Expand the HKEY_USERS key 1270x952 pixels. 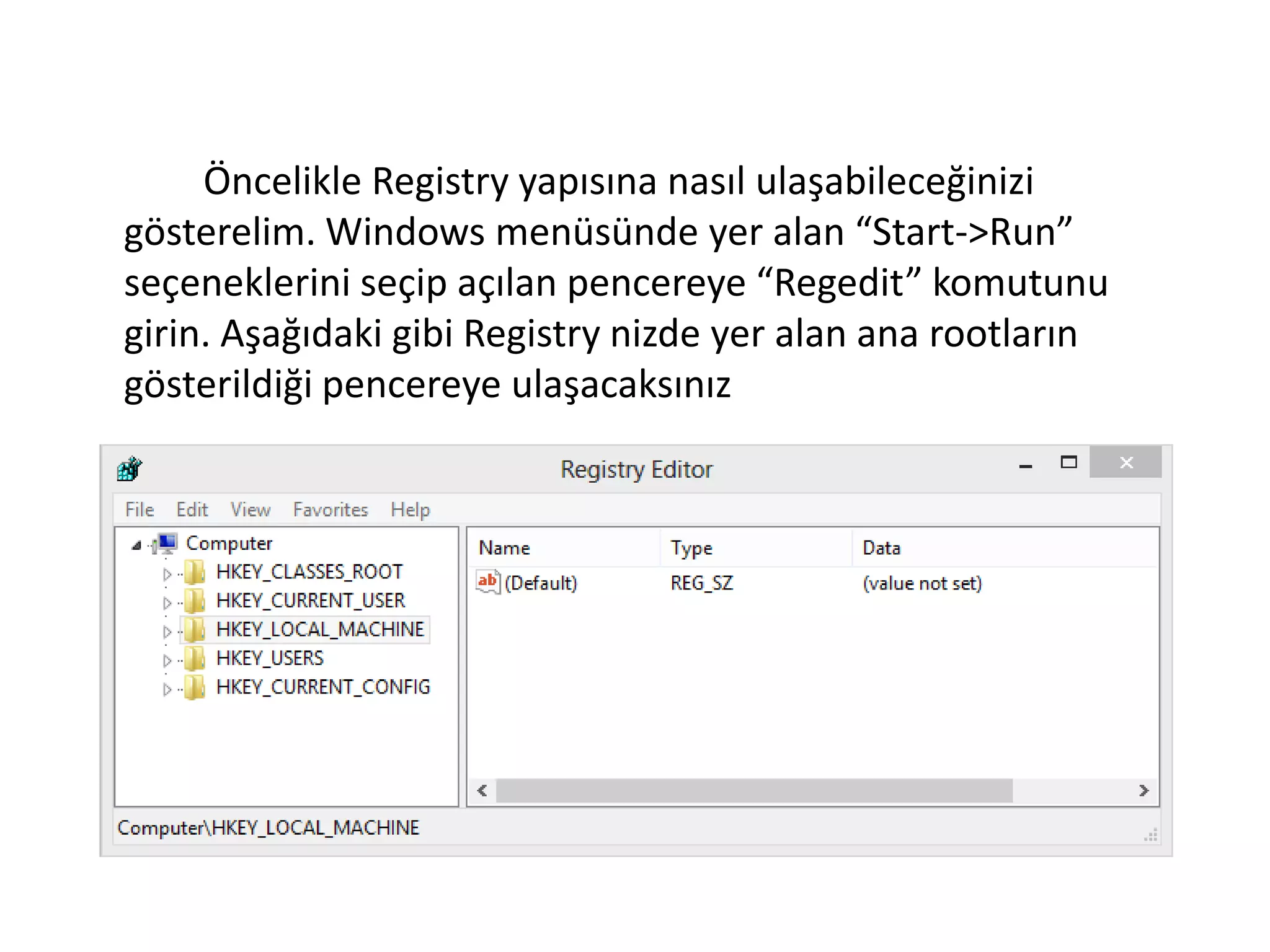(x=167, y=660)
